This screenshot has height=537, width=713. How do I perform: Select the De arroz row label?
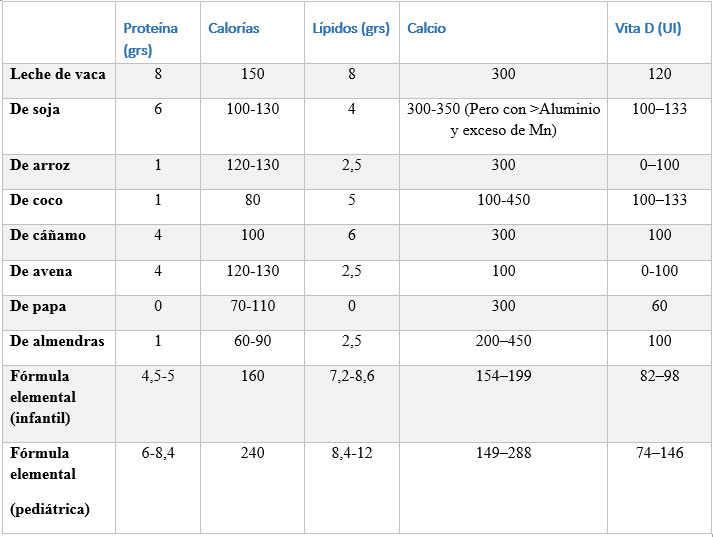click(39, 165)
